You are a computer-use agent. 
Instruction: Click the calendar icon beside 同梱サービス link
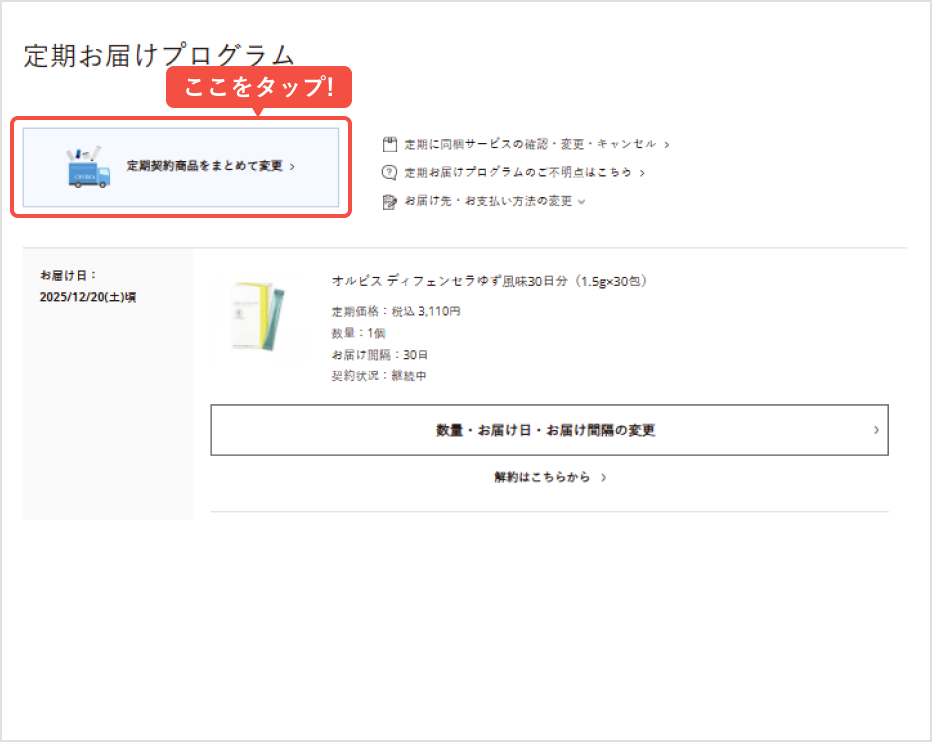point(389,143)
